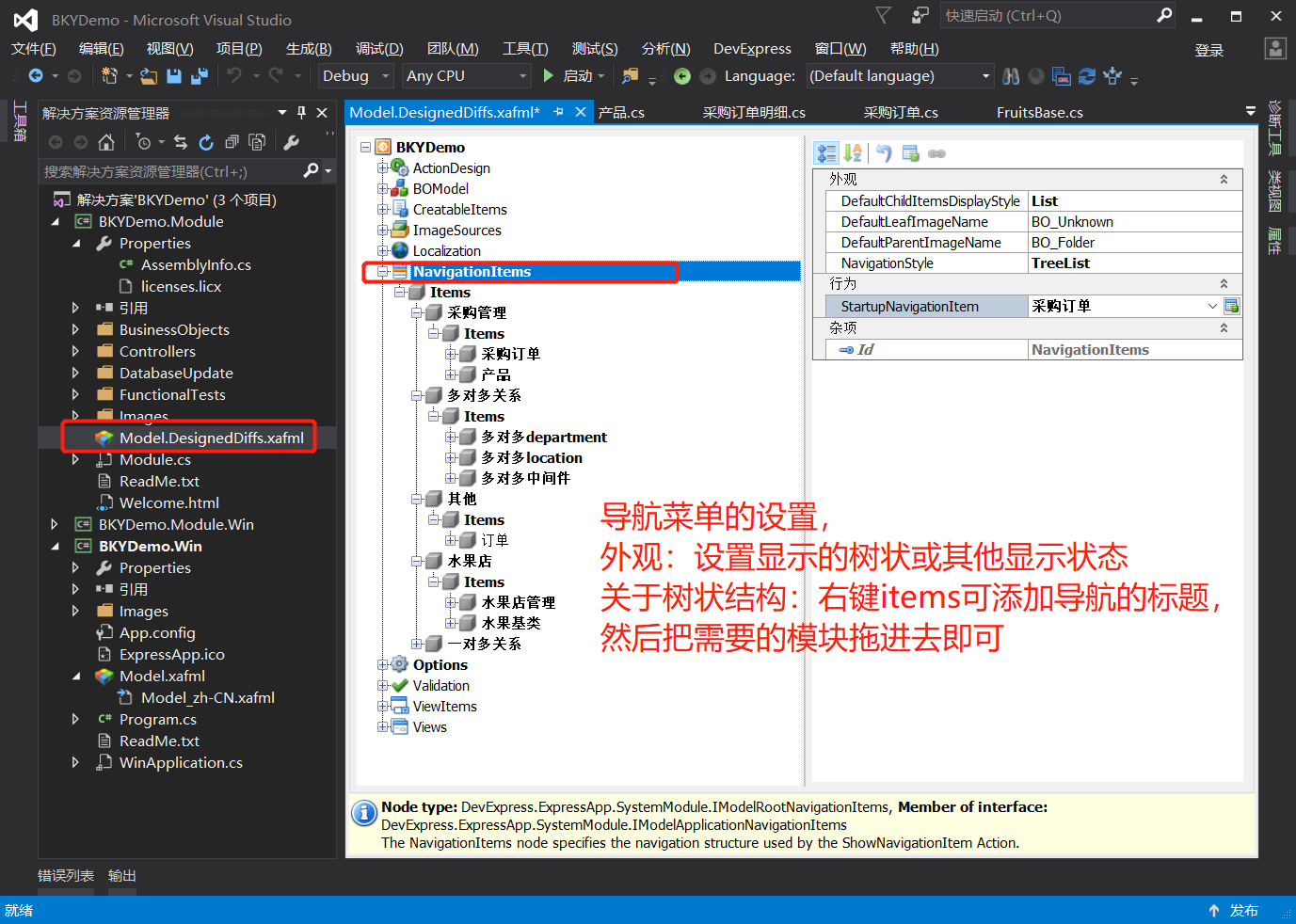Close the Model.DesignedDiffs.xafml tab
The height and width of the screenshot is (924, 1296).
tap(581, 112)
